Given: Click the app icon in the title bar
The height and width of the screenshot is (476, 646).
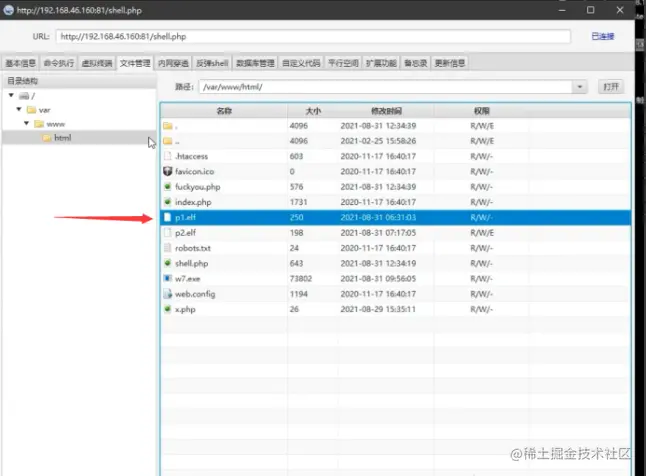Looking at the screenshot, I should point(8,10).
